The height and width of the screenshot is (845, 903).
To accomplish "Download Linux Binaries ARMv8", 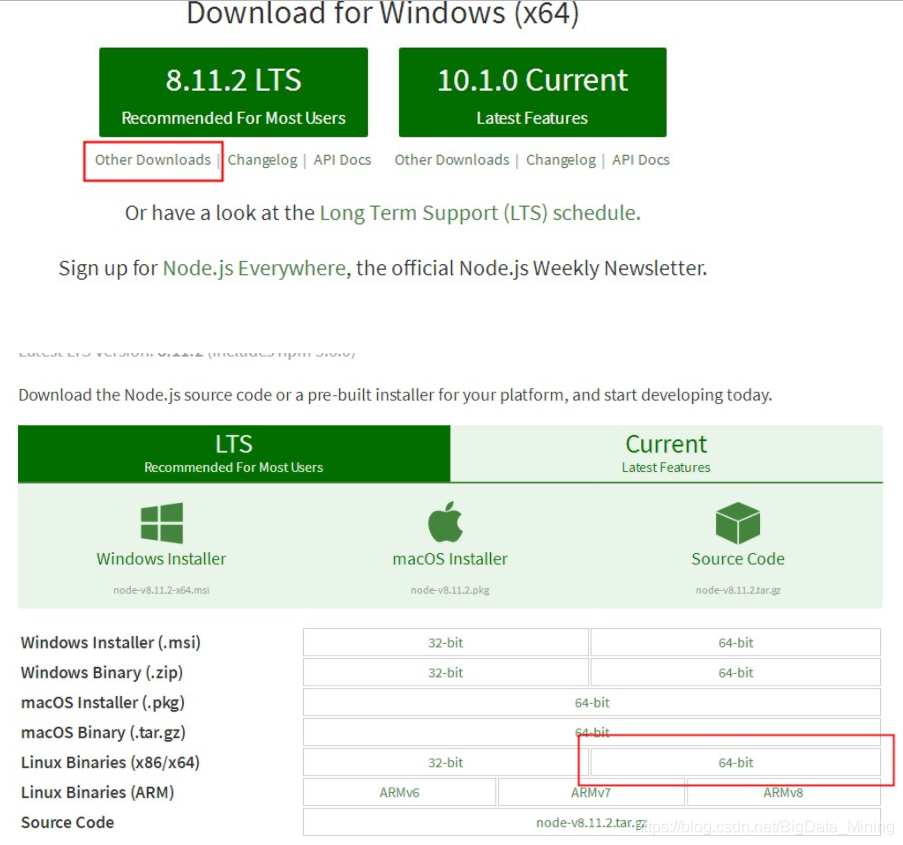I will [783, 792].
